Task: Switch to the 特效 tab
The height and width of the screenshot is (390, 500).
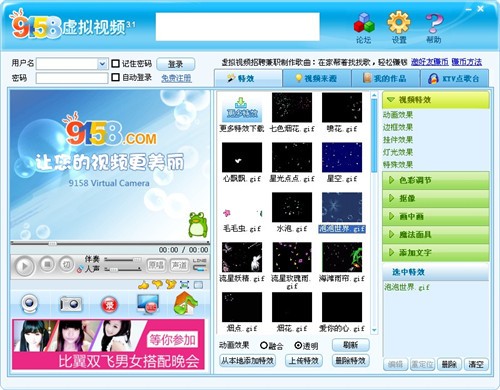Action: point(248,78)
